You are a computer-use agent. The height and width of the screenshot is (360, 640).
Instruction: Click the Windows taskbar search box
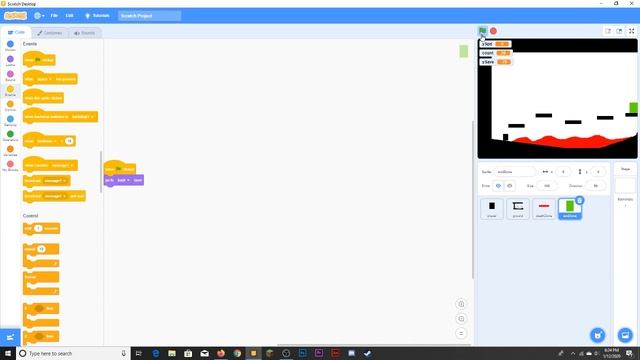click(73, 353)
